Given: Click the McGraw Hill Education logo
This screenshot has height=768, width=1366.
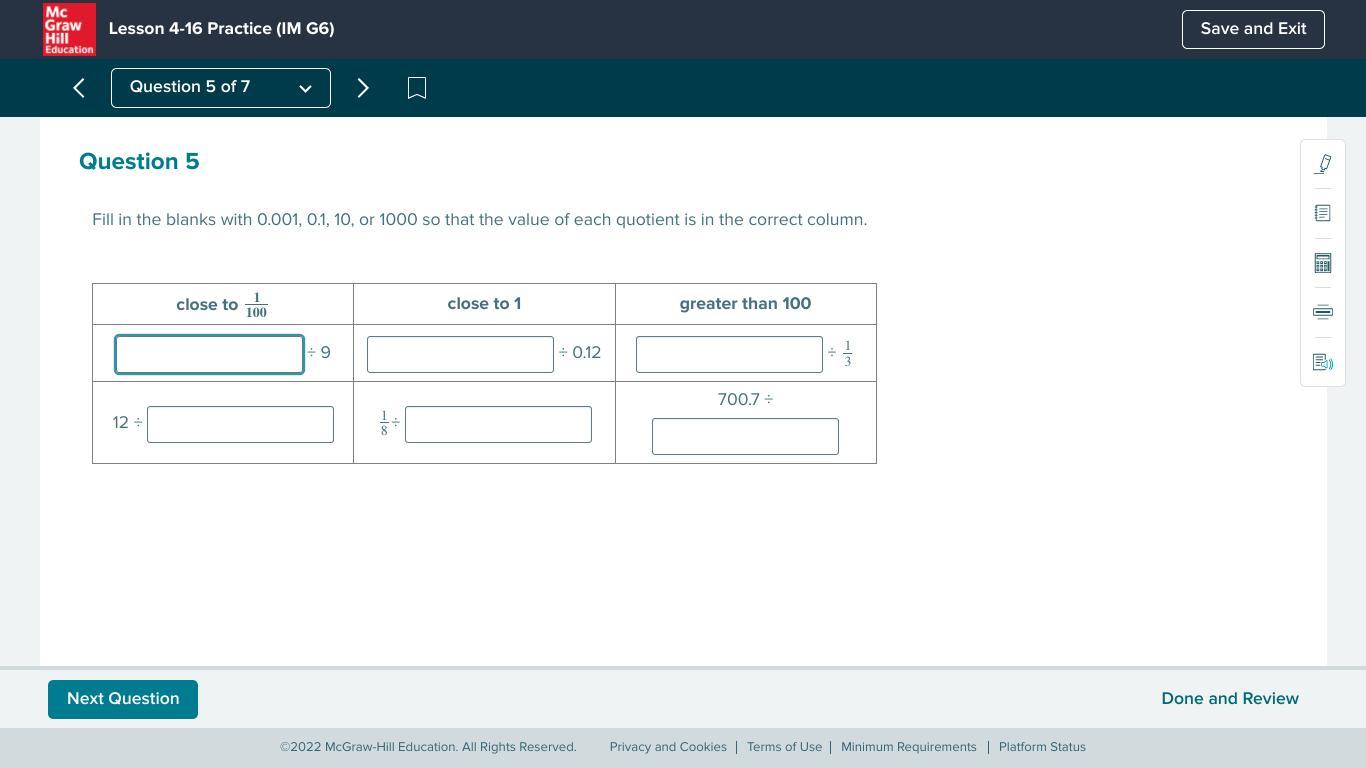Looking at the screenshot, I should tap(69, 29).
